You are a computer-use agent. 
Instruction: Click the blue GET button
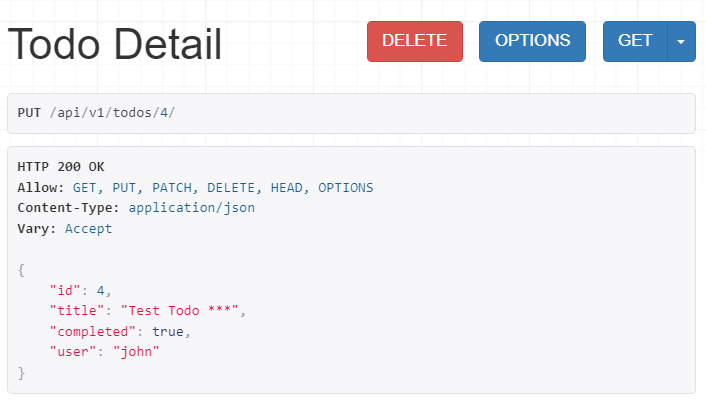click(635, 41)
